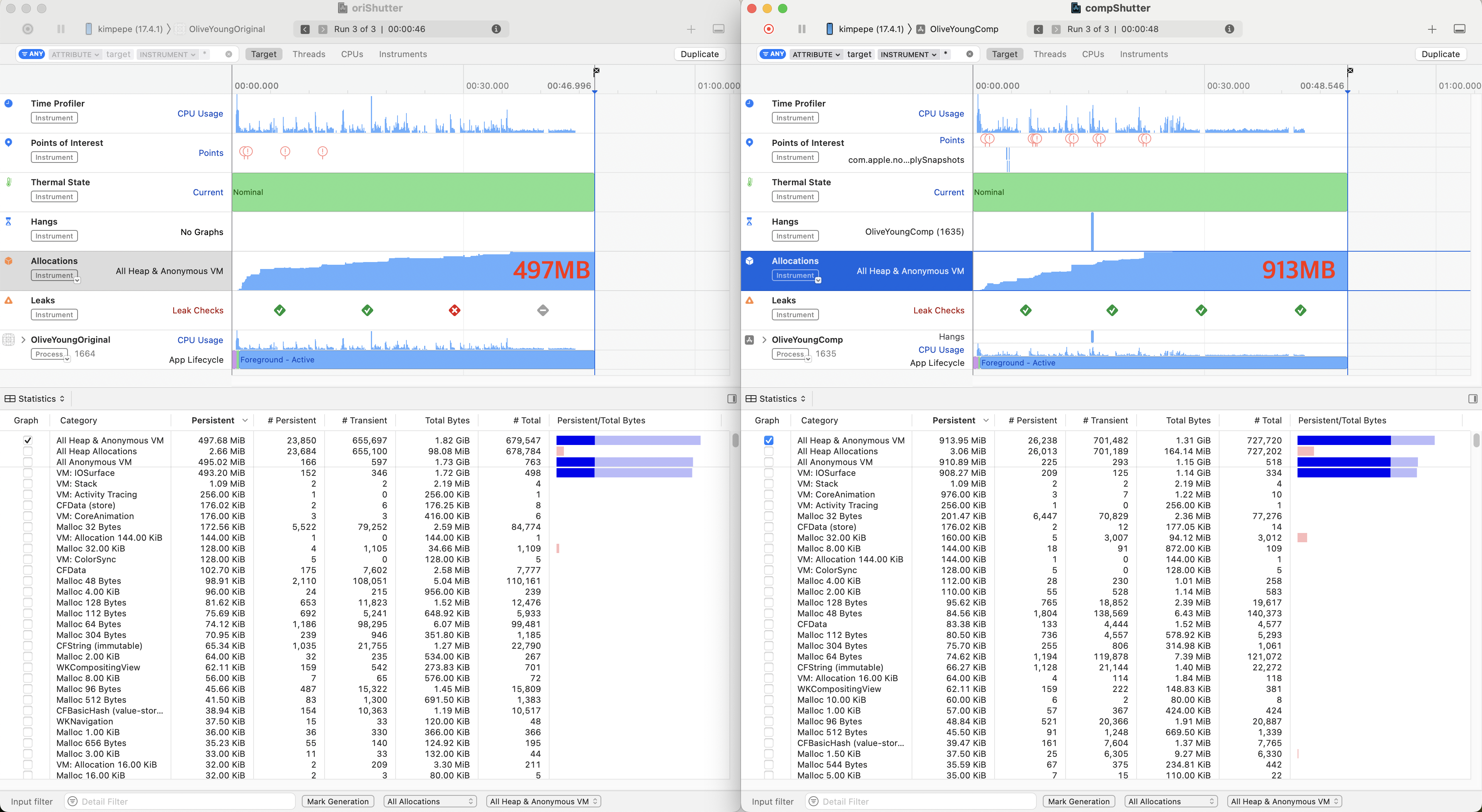
Task: Toggle detail pane icon in oriShutter toolbar
Action: (719, 29)
